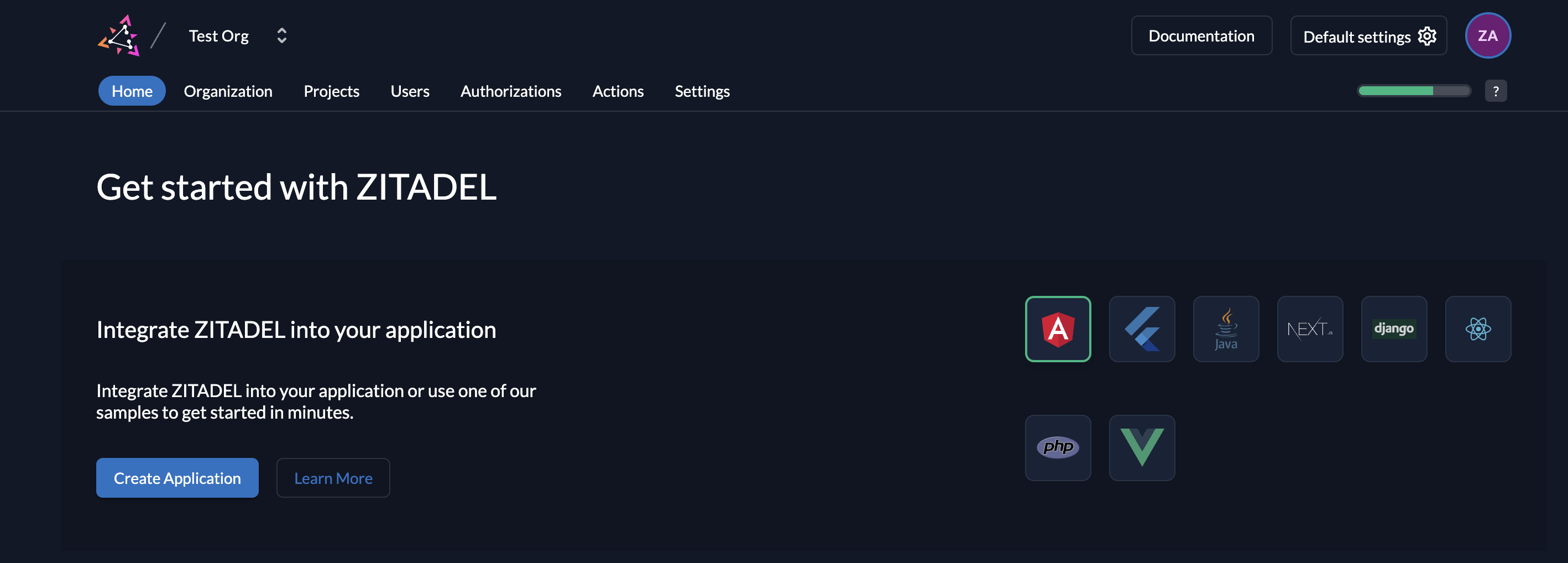
Task: Choose the Flutter framework tile
Action: pyautogui.click(x=1141, y=329)
